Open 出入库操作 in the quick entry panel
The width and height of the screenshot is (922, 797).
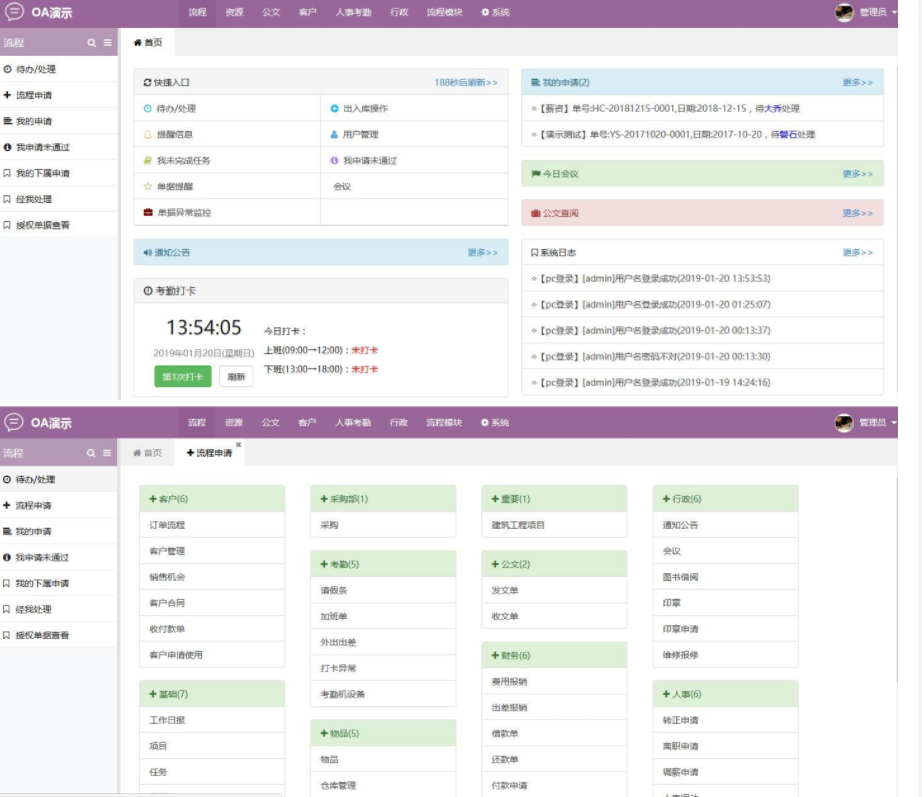click(365, 108)
